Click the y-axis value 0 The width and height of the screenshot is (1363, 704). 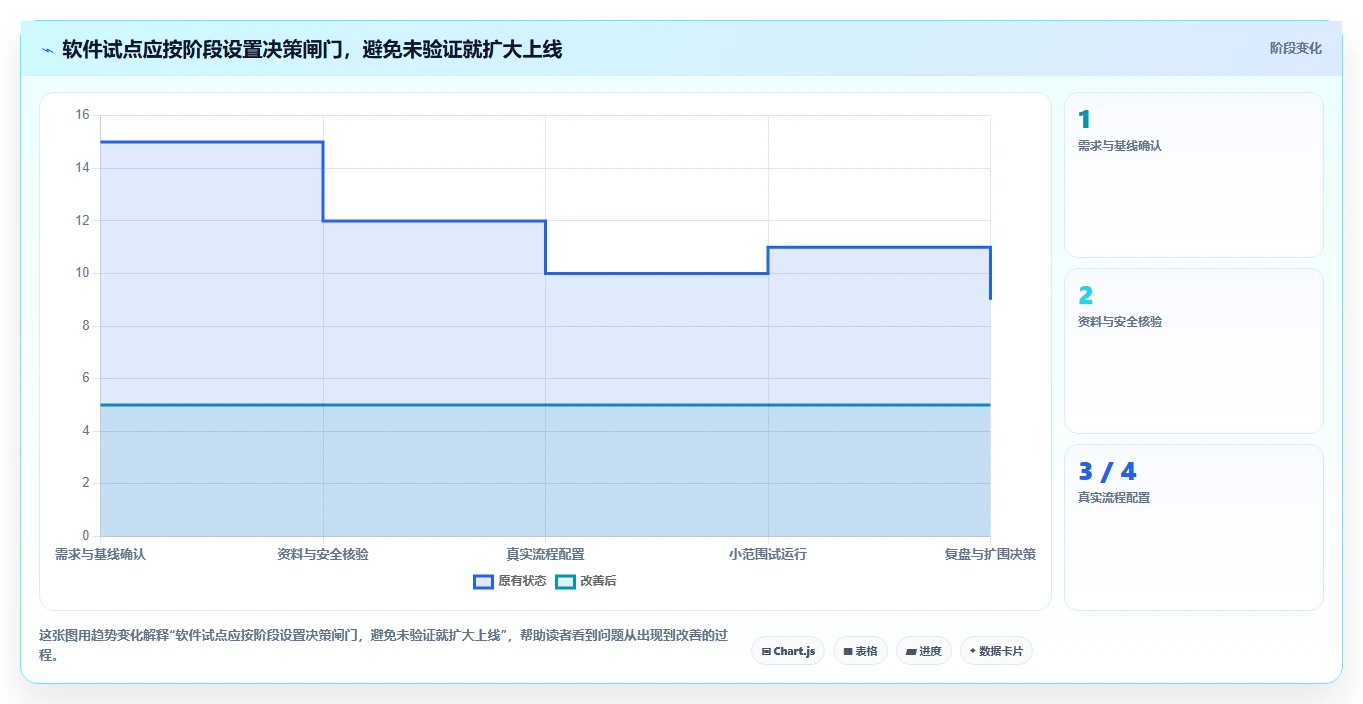click(85, 536)
